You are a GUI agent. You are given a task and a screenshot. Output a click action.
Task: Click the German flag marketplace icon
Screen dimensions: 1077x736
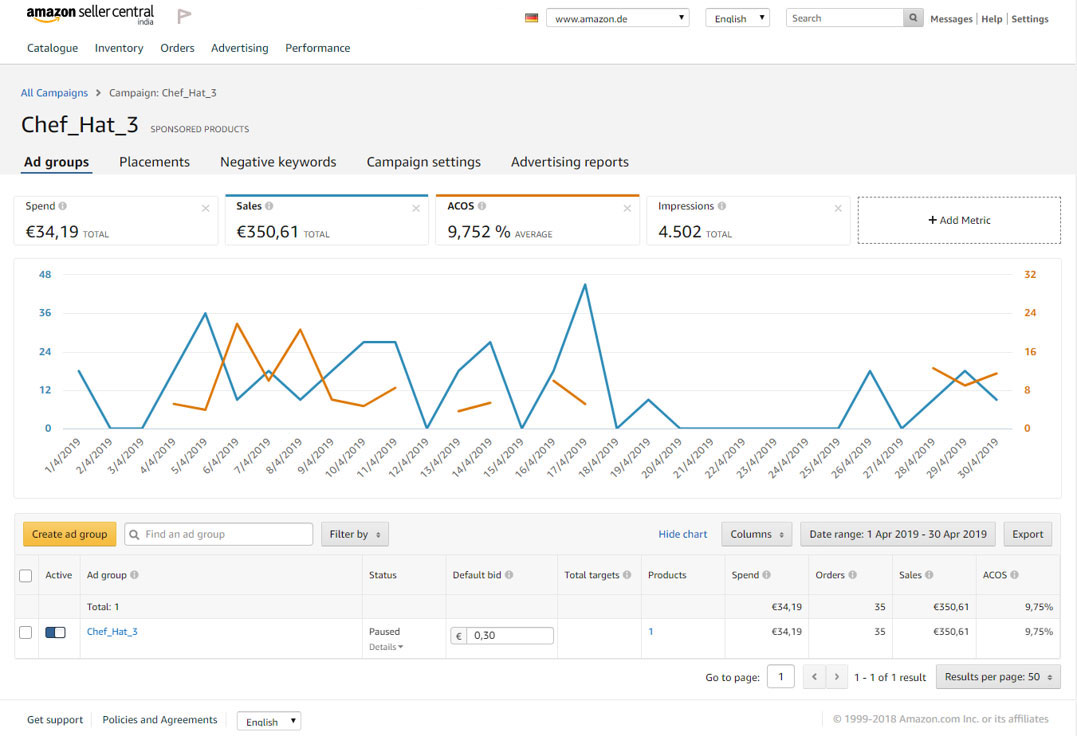pyautogui.click(x=532, y=18)
